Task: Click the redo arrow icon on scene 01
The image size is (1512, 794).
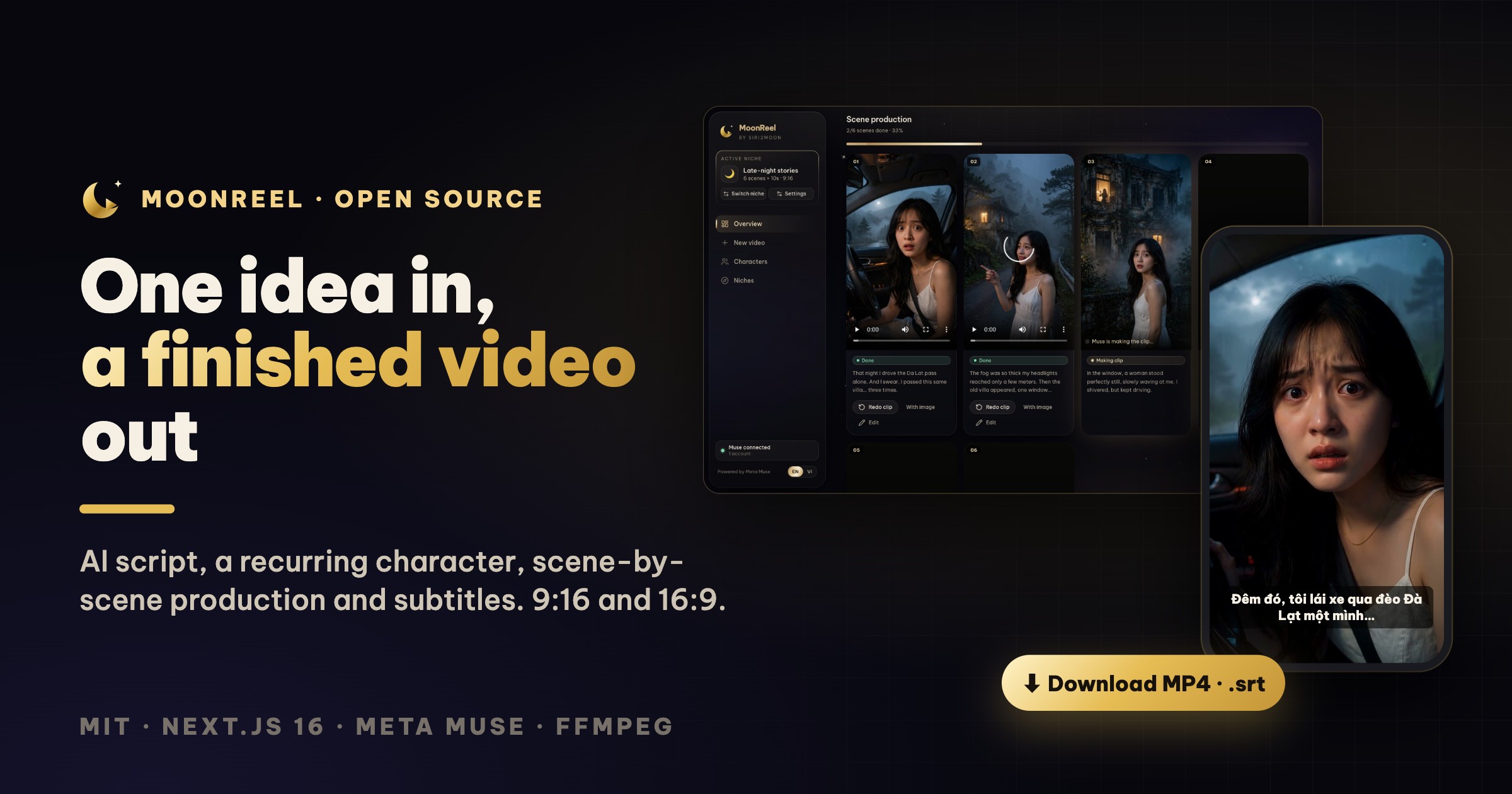Action: point(862,407)
